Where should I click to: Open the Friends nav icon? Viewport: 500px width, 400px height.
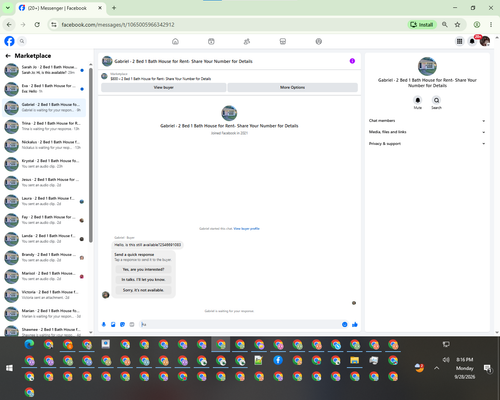tap(247, 41)
